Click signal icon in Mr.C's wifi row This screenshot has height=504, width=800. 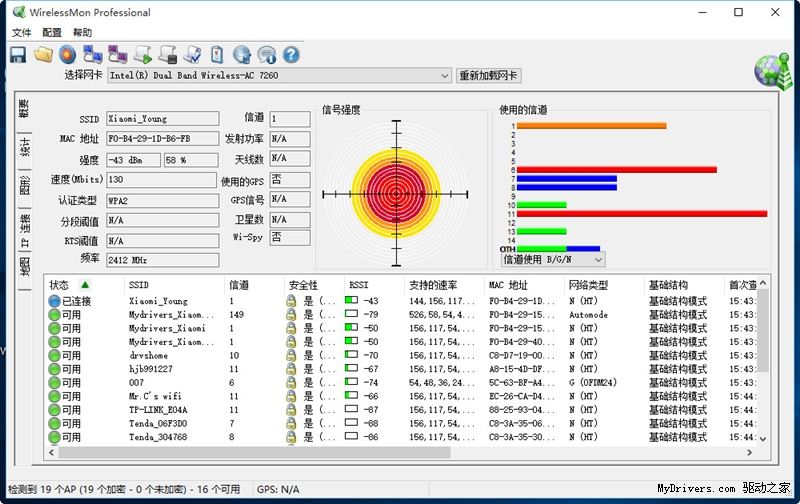[x=351, y=395]
